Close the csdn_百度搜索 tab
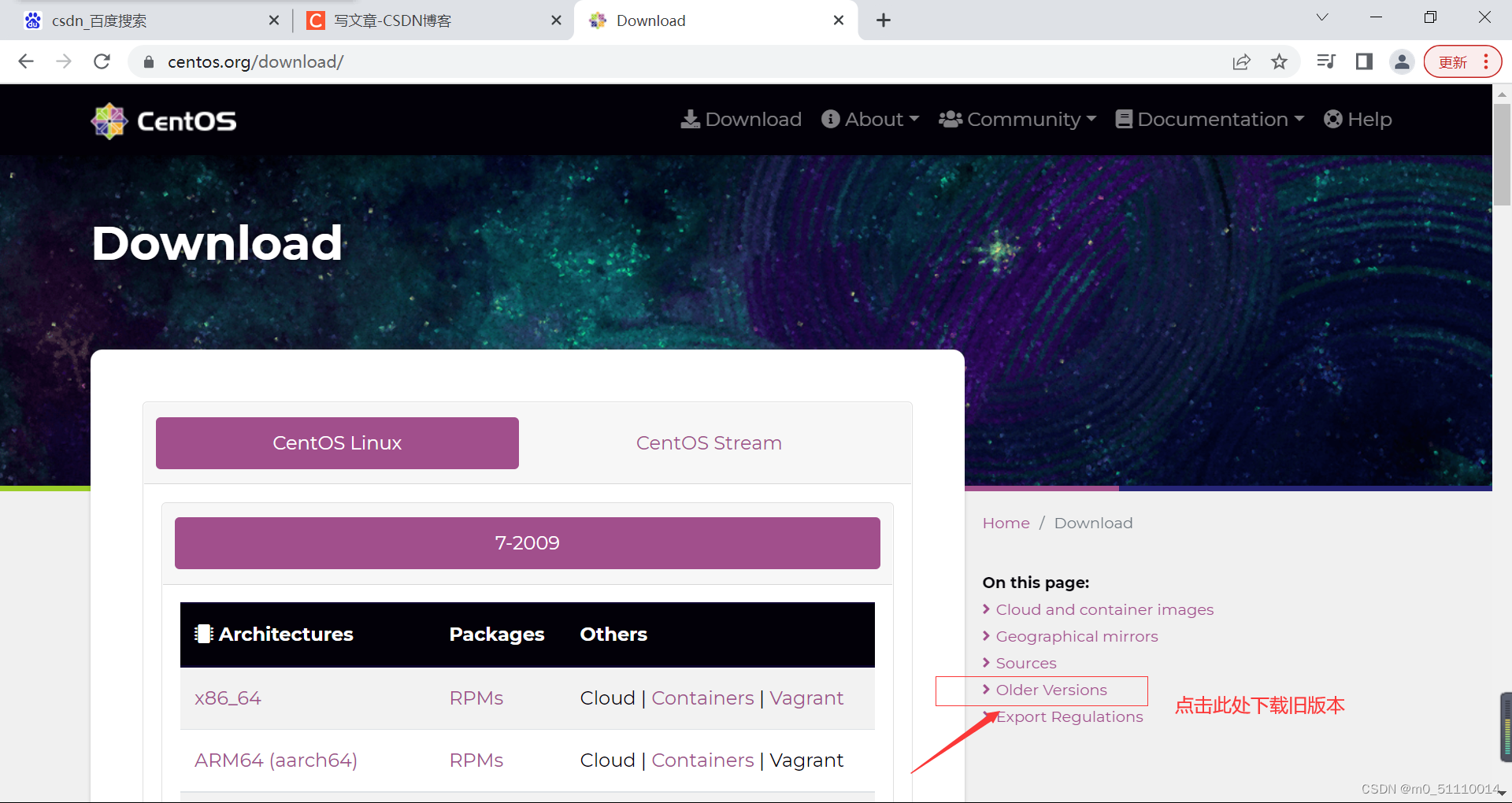The width and height of the screenshot is (1512, 803). tap(274, 20)
